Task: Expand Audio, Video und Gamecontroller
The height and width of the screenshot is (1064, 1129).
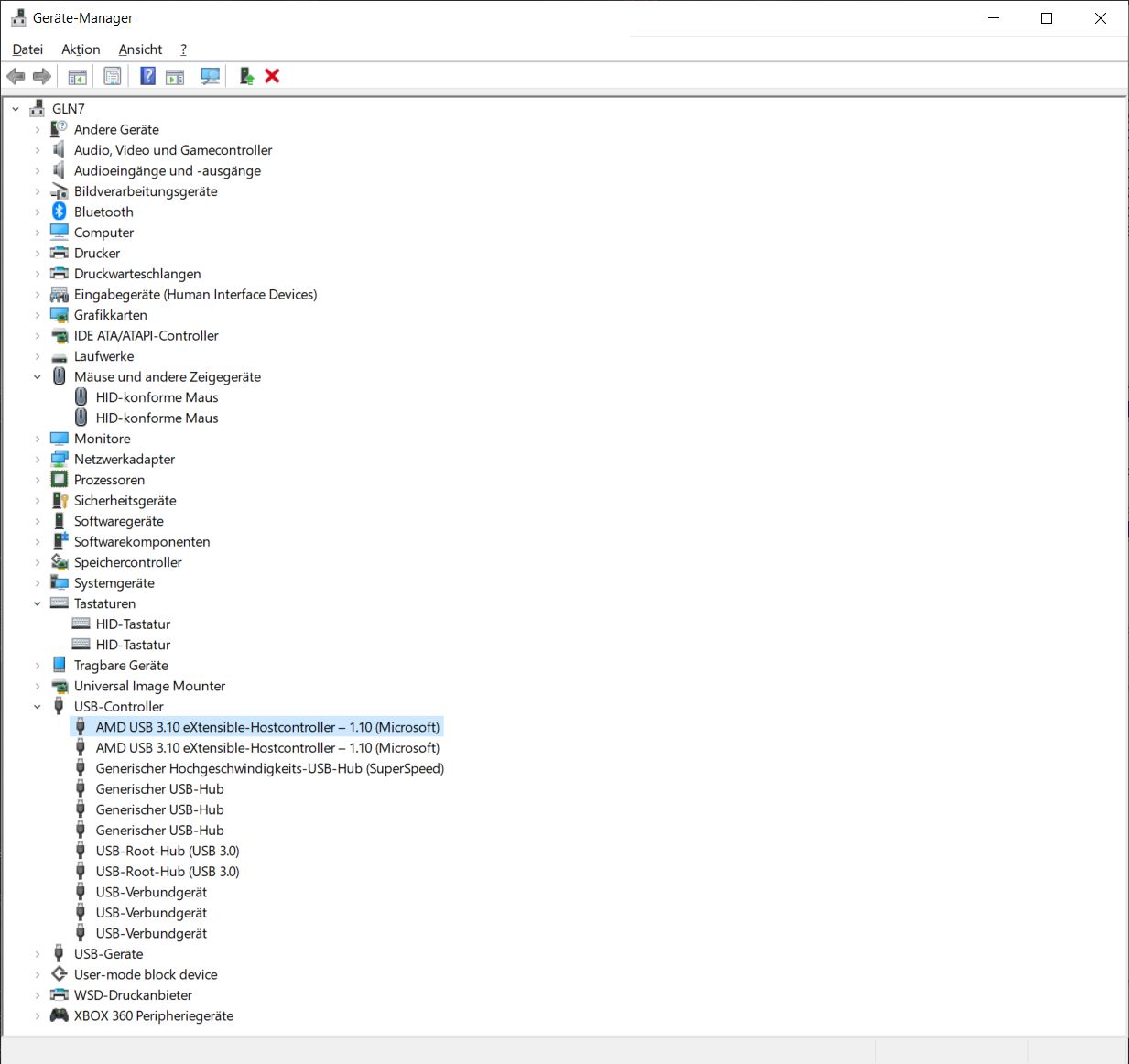Action: tap(38, 150)
